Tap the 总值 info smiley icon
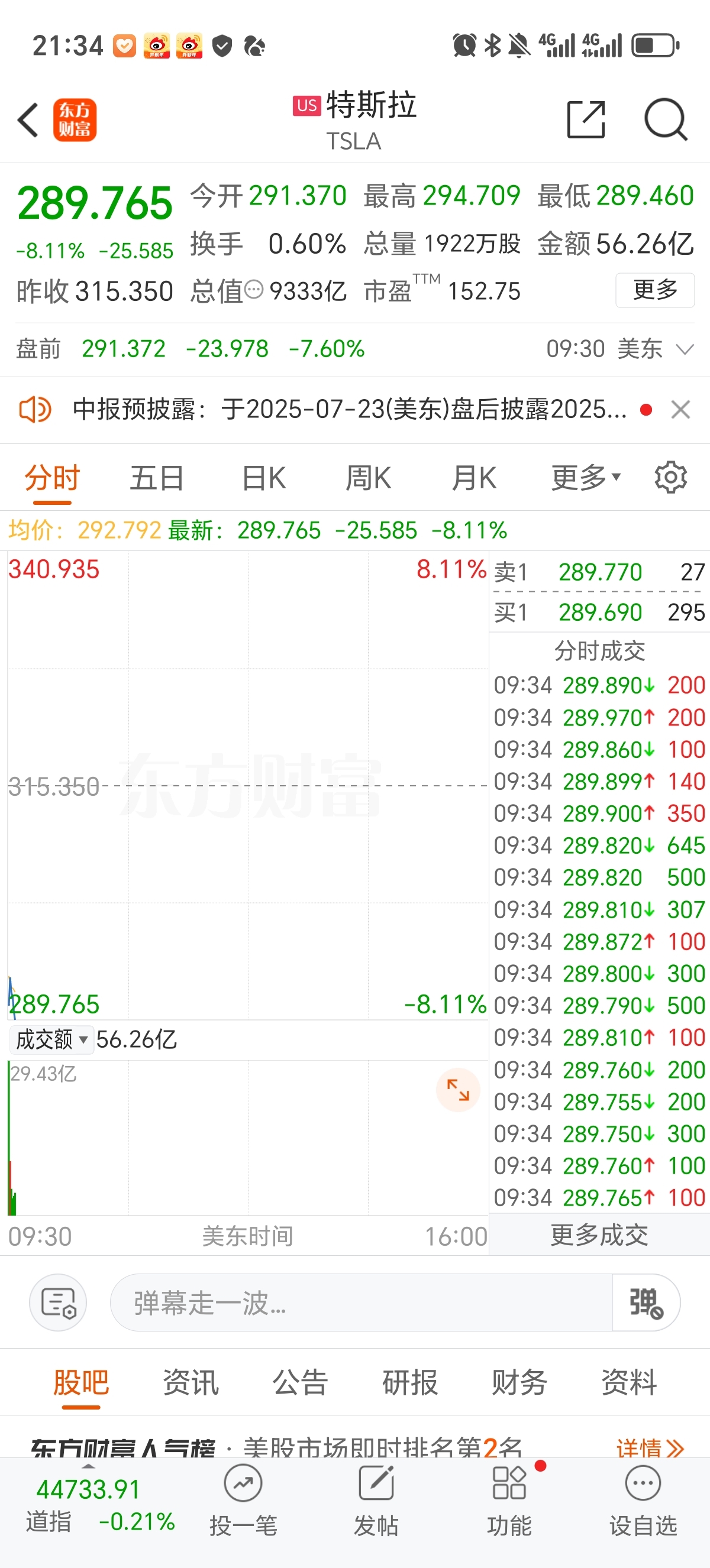Viewport: 710px width, 1568px height. tap(254, 290)
